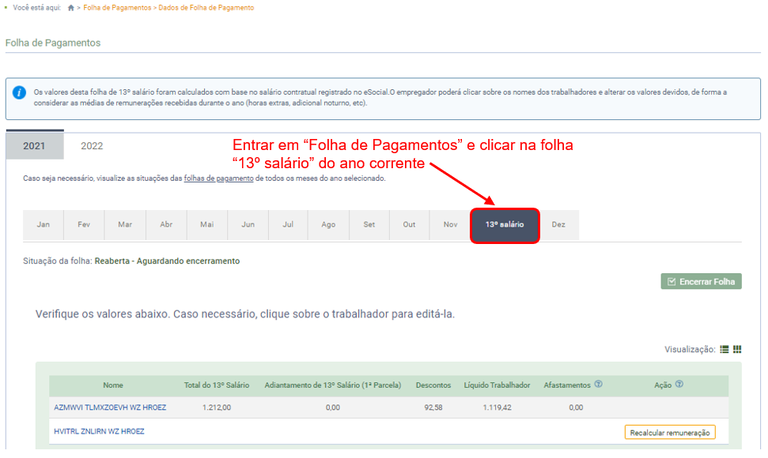Click the blue info icon in notice
Image resolution: width=768 pixels, height=458 pixels.
tap(19, 93)
